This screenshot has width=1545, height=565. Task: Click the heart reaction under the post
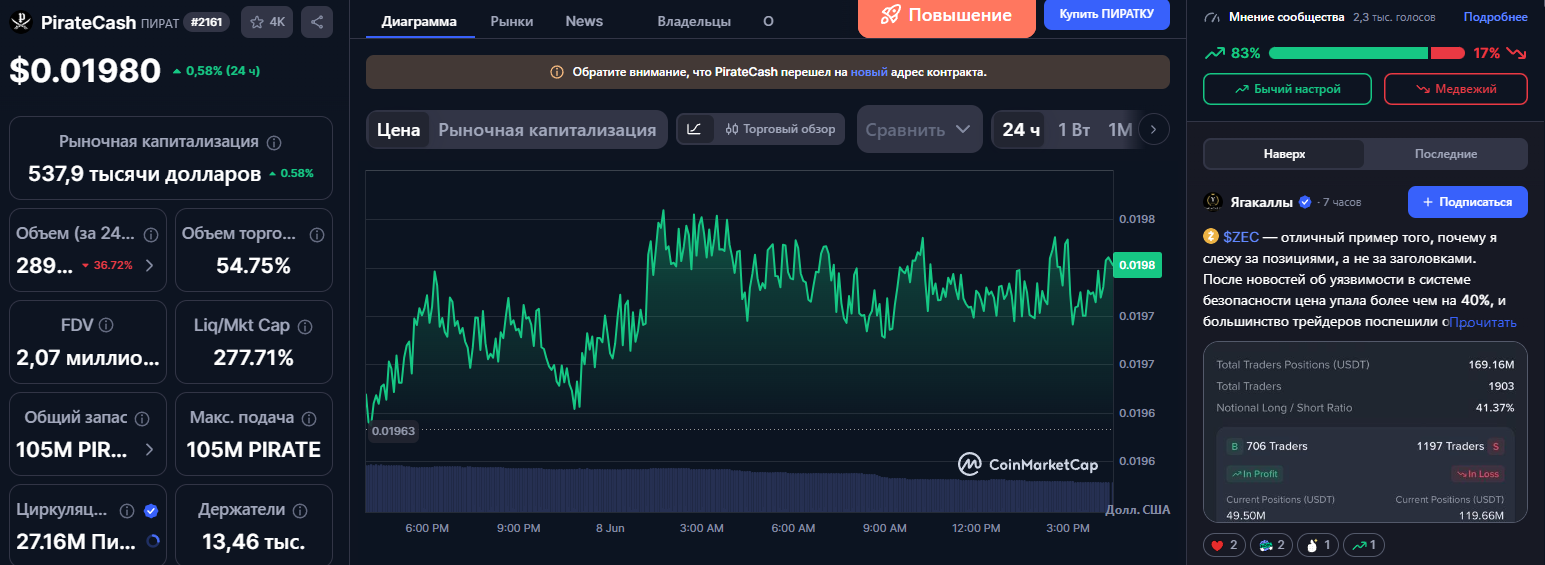[x=1223, y=545]
